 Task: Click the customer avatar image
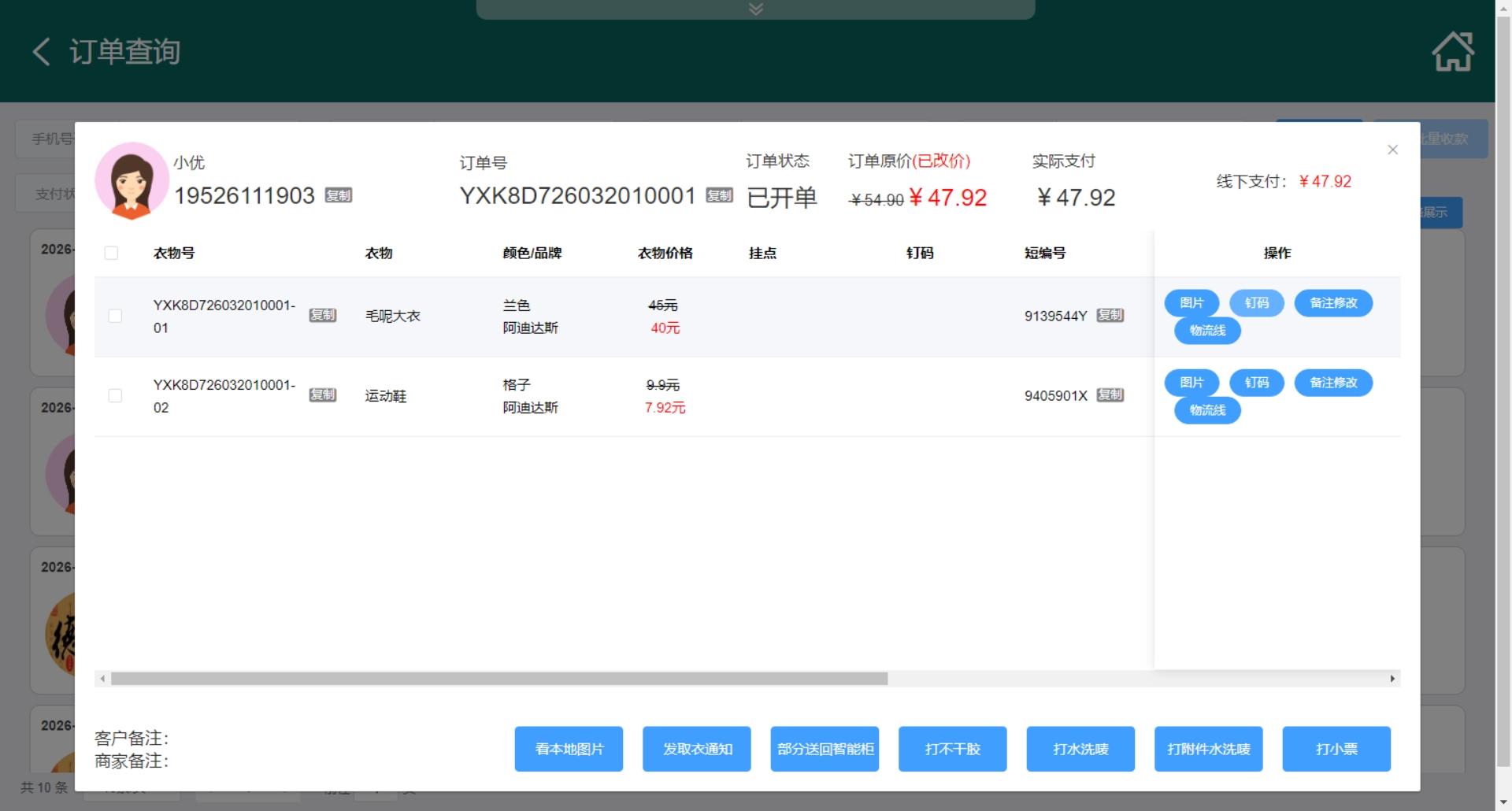(132, 180)
